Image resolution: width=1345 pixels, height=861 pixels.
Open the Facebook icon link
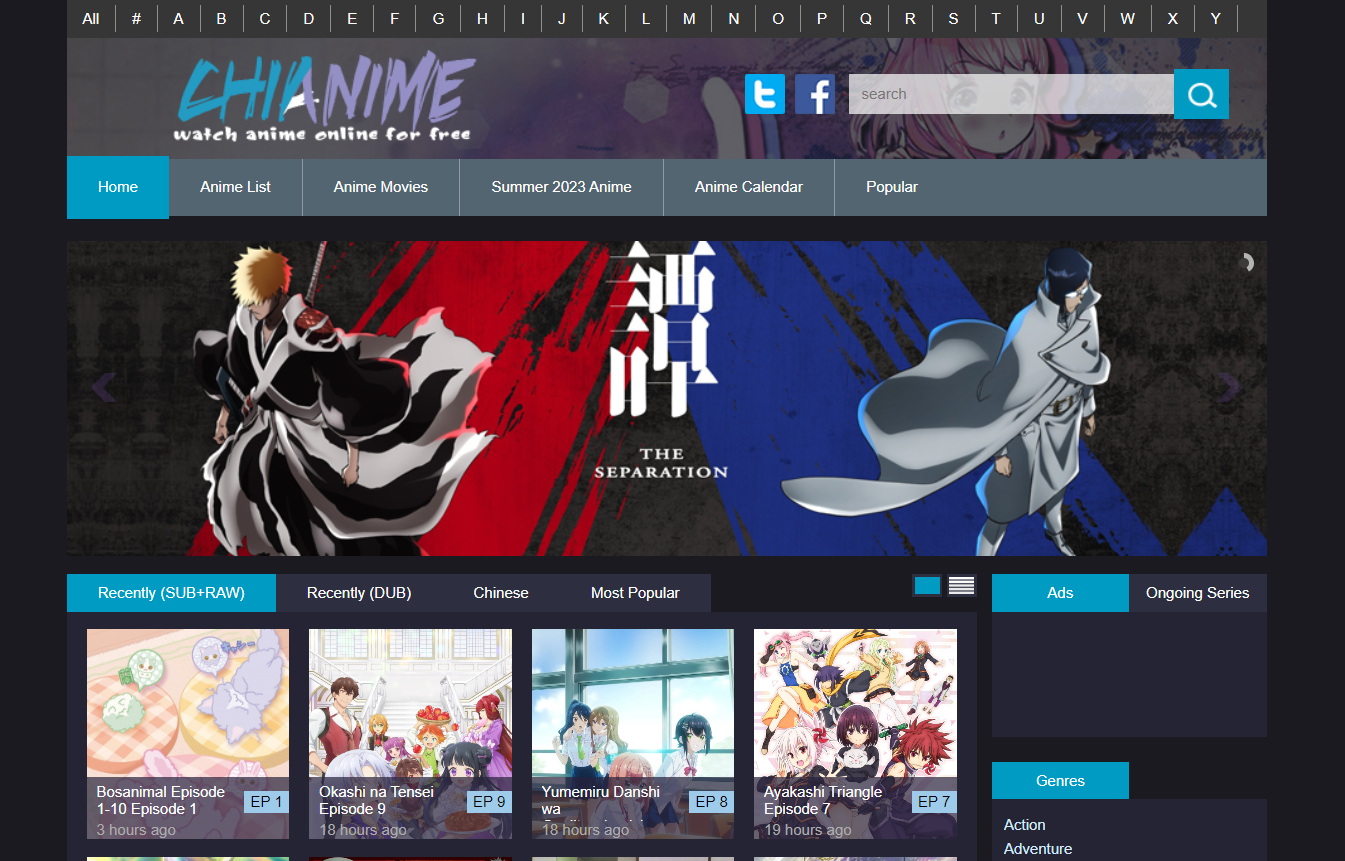(815, 94)
